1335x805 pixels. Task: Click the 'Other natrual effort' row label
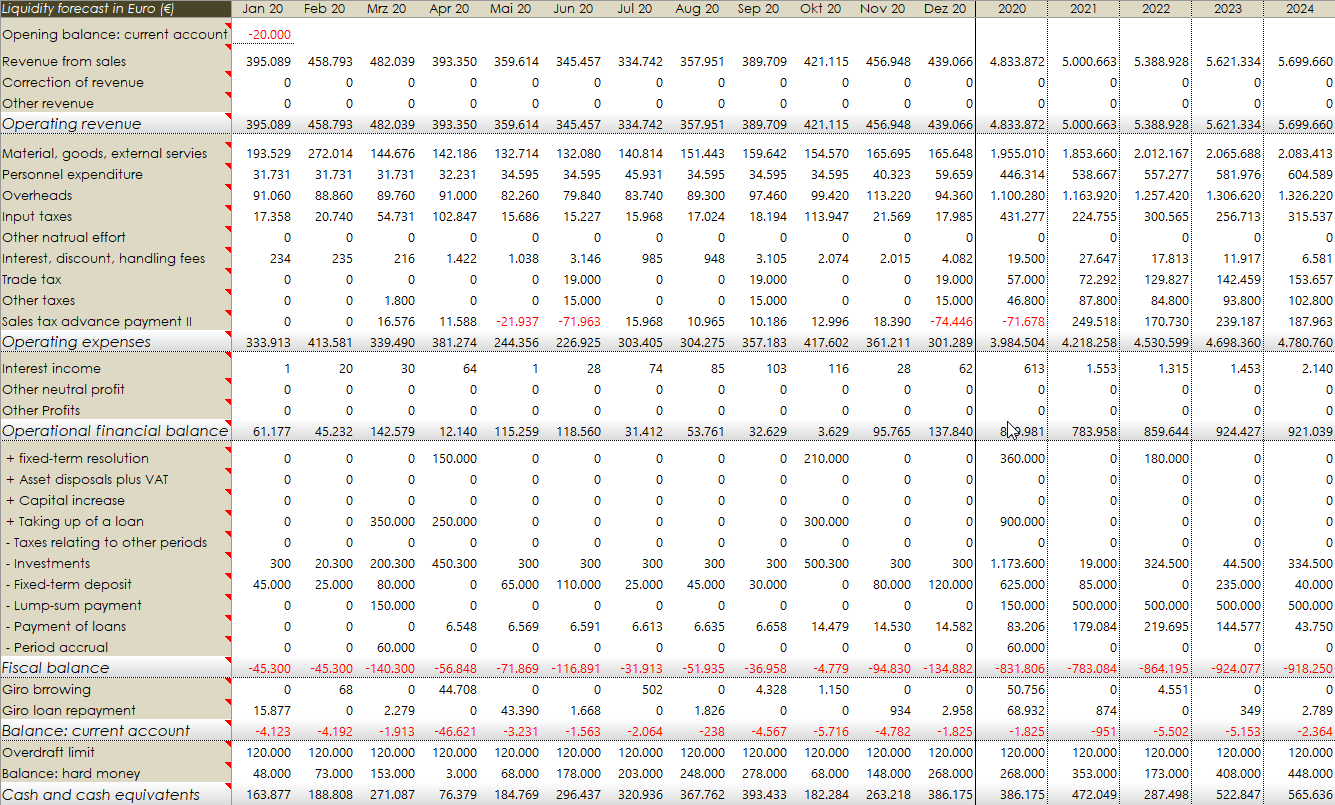click(x=64, y=238)
